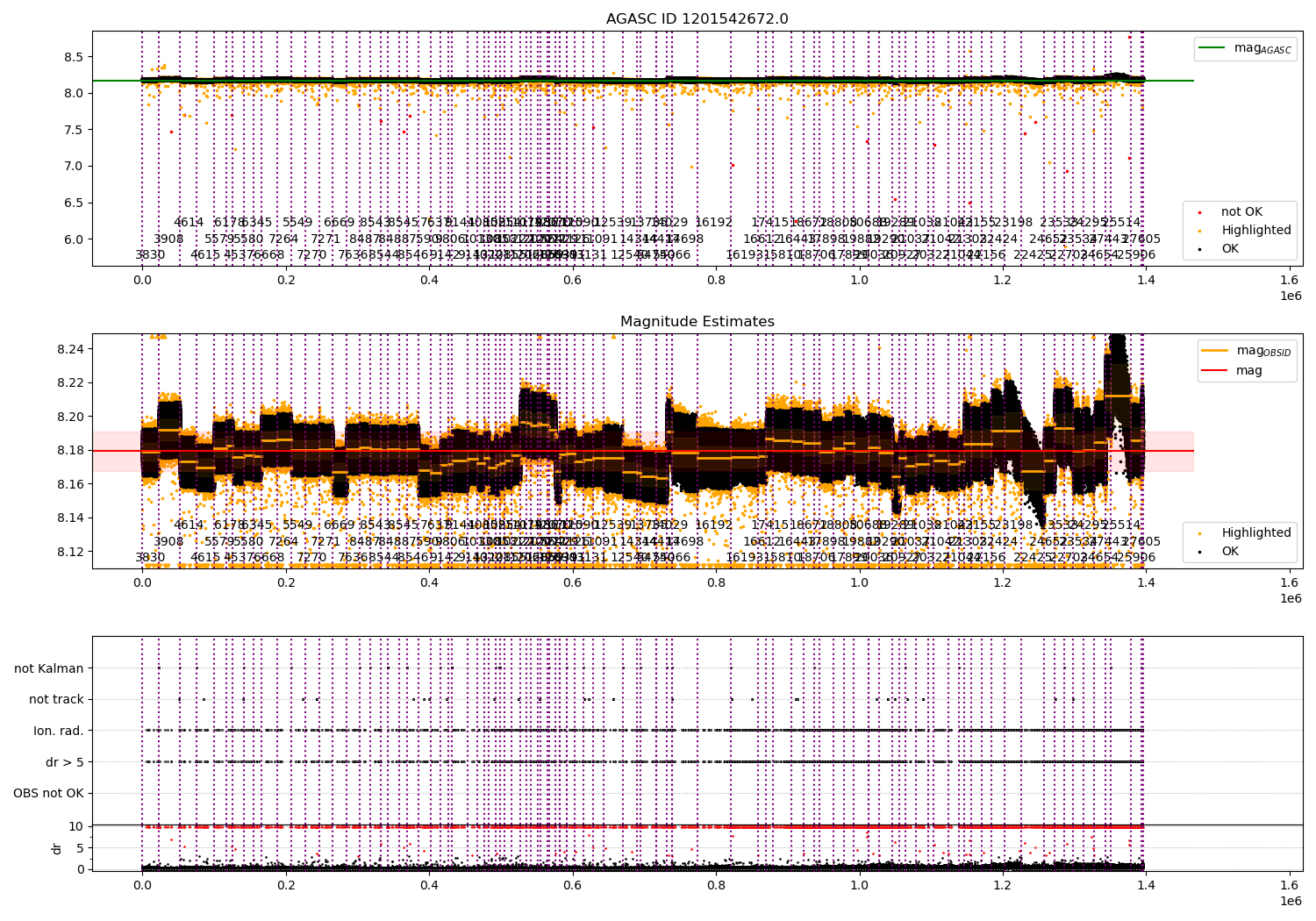The width and height of the screenshot is (1316, 921).
Task: Click the '1.0' x tick of the middle plot
Action: click(859, 583)
